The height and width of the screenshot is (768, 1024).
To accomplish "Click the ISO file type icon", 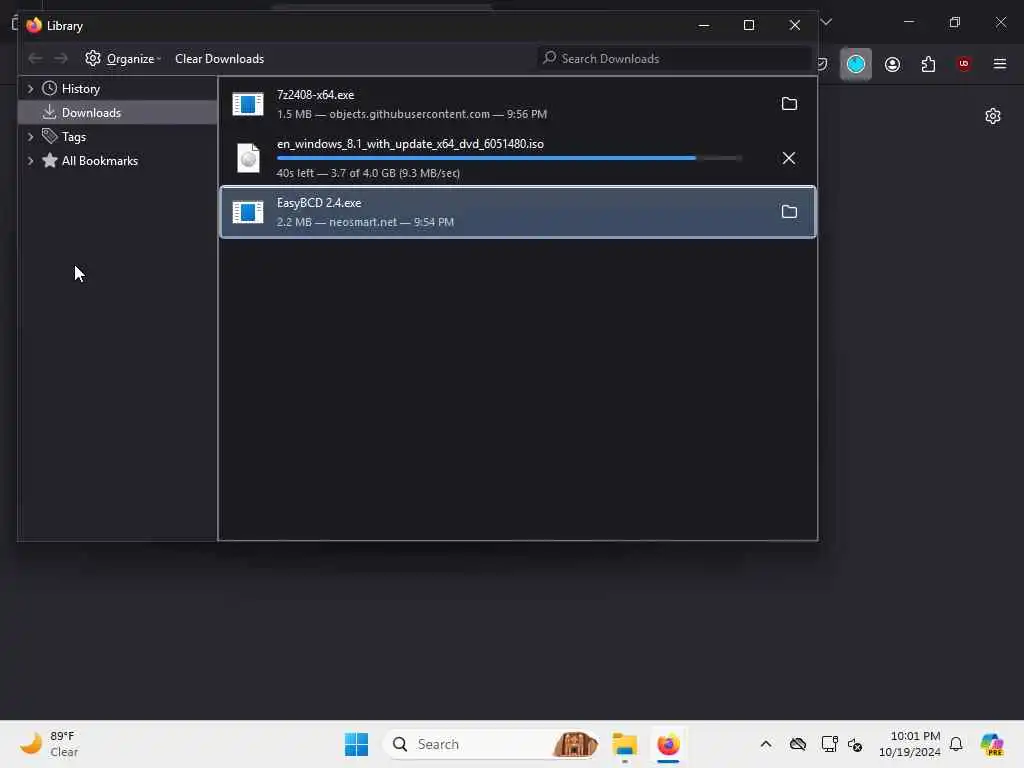I will click(x=248, y=158).
